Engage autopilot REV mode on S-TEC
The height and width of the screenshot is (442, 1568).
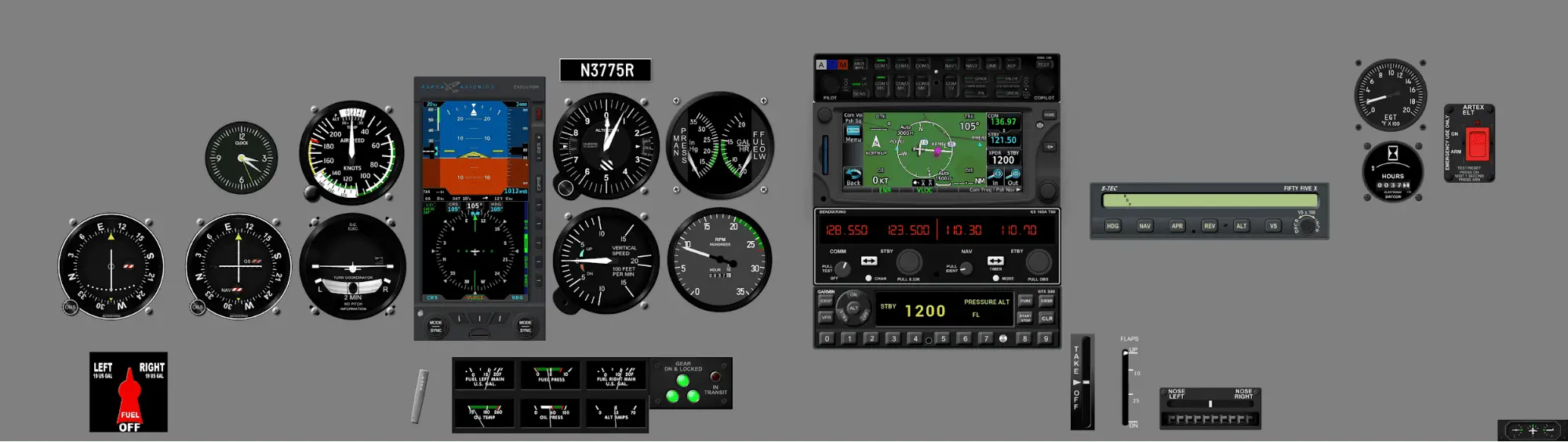pyautogui.click(x=1210, y=226)
